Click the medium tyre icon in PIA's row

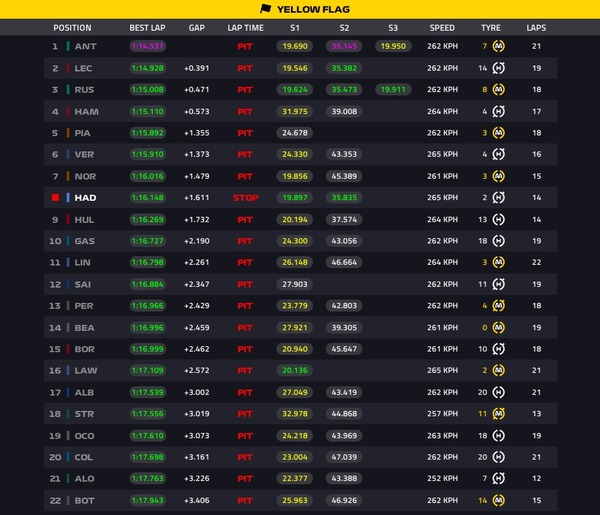pos(498,133)
